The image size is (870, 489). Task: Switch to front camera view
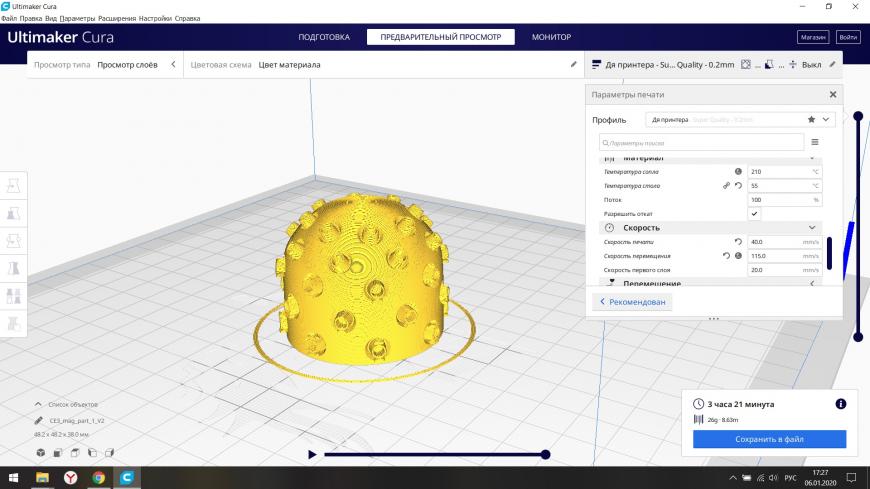[58, 453]
